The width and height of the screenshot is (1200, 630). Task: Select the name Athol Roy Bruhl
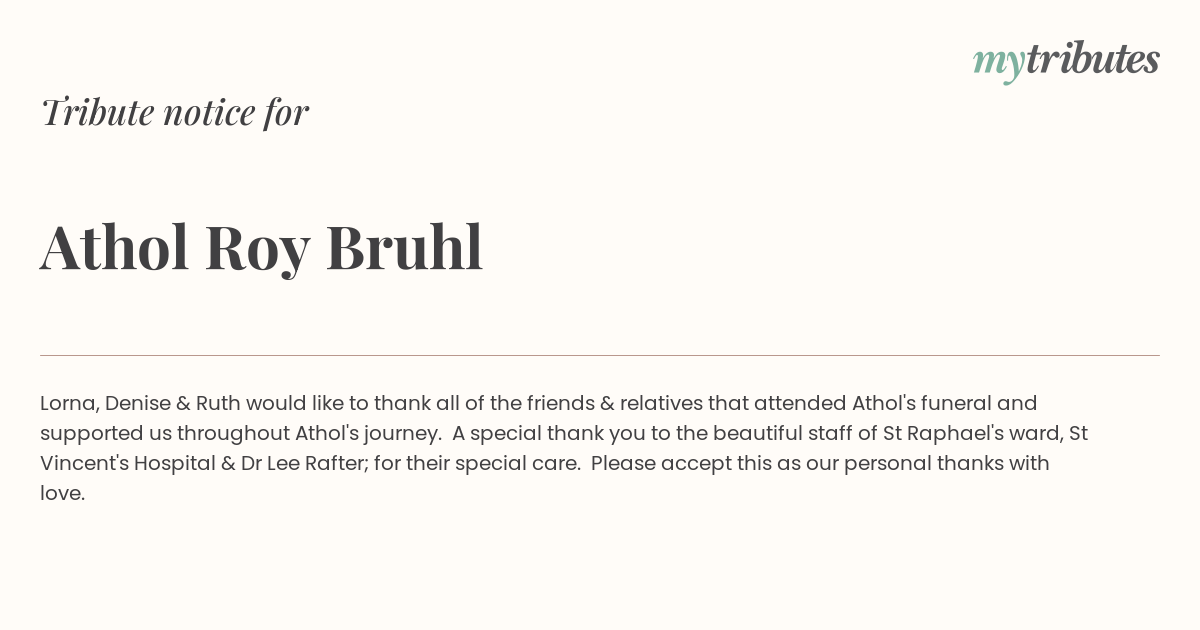coord(262,247)
